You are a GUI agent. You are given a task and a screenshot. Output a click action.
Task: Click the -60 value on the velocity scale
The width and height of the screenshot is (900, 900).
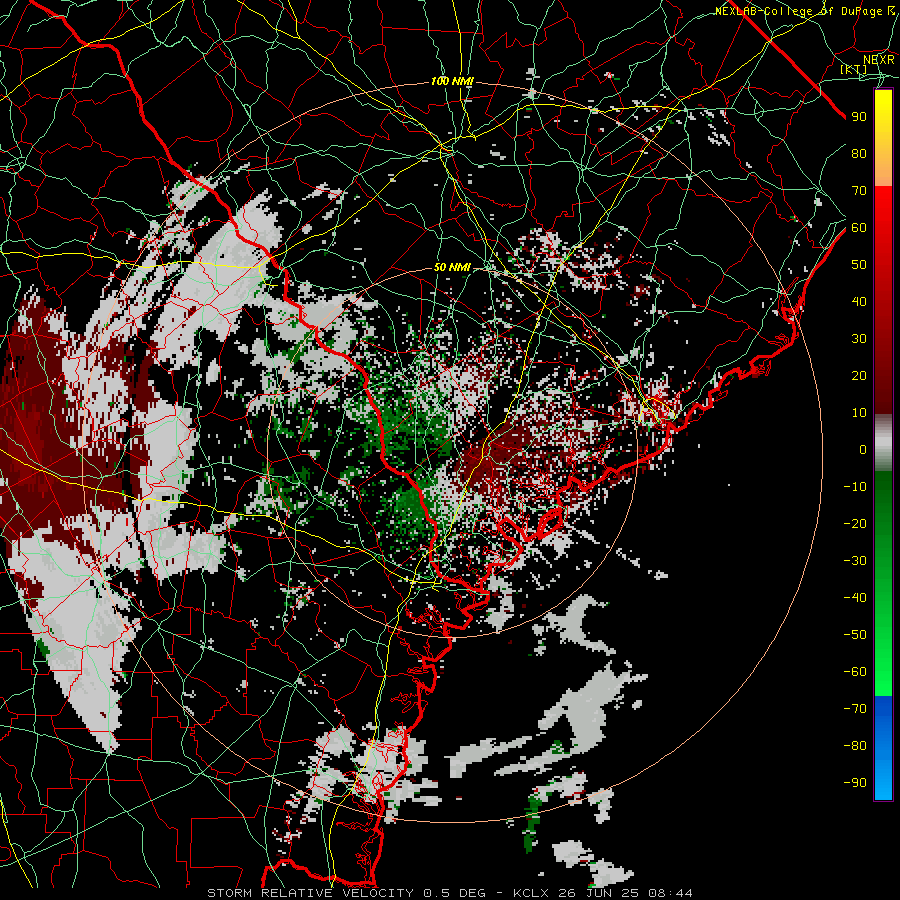coord(855,672)
